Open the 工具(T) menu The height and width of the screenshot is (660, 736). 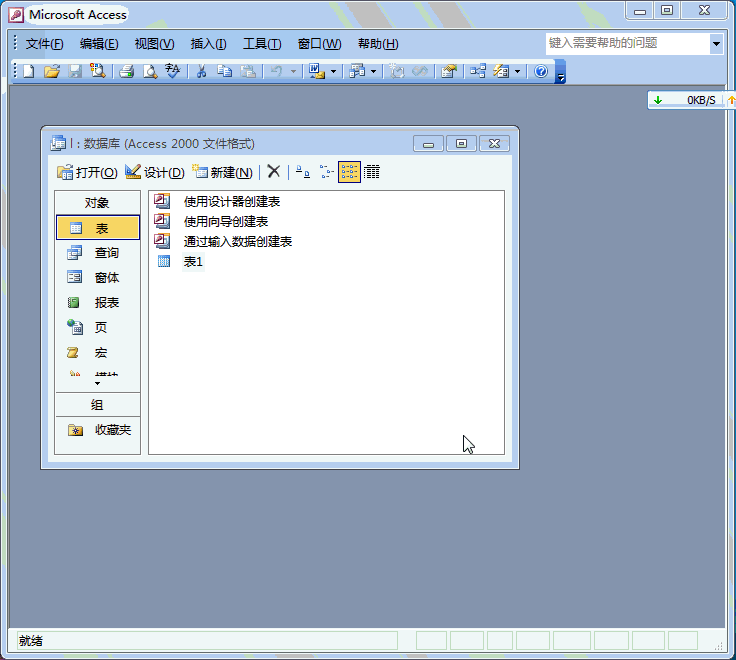coord(262,44)
